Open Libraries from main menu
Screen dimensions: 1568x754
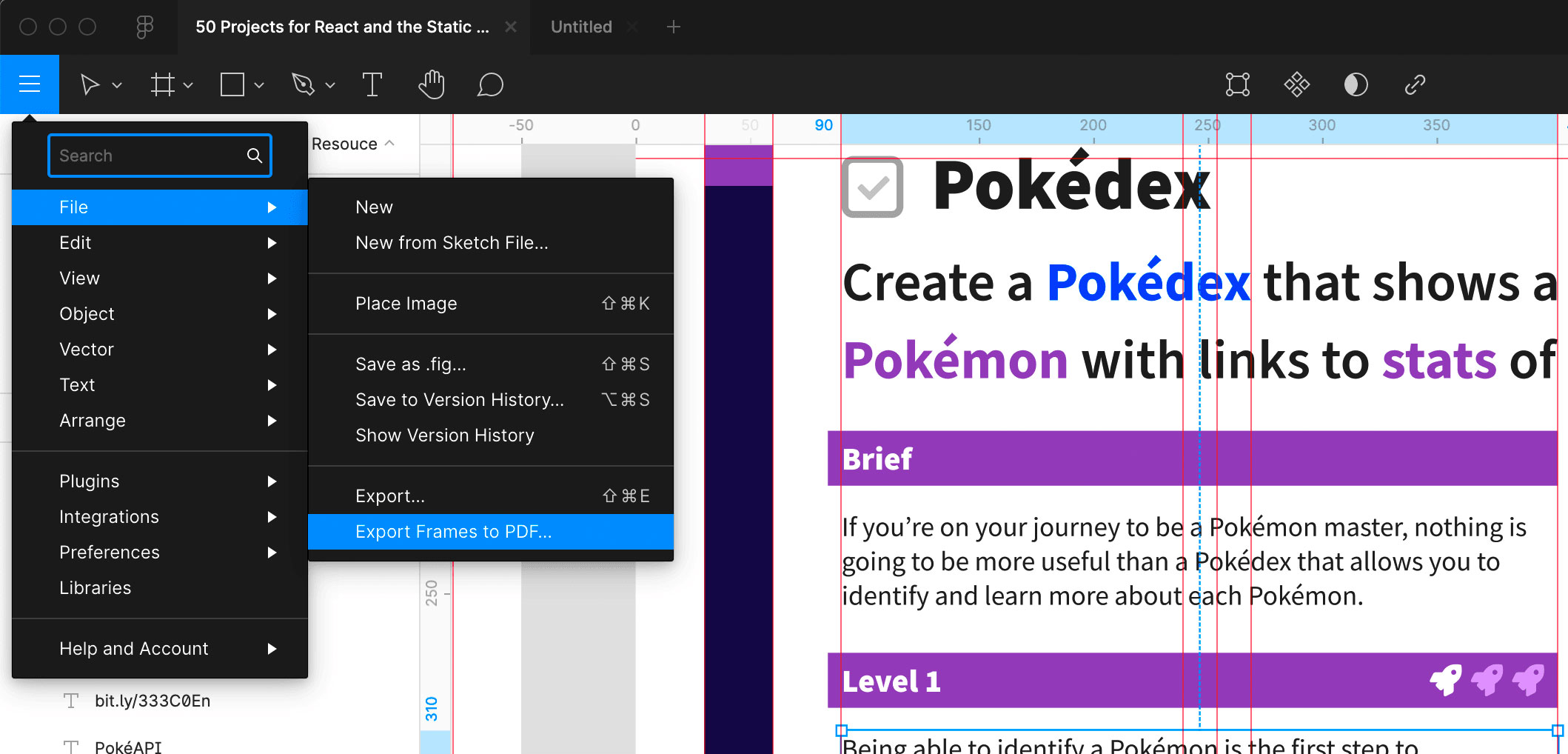[x=160, y=588]
